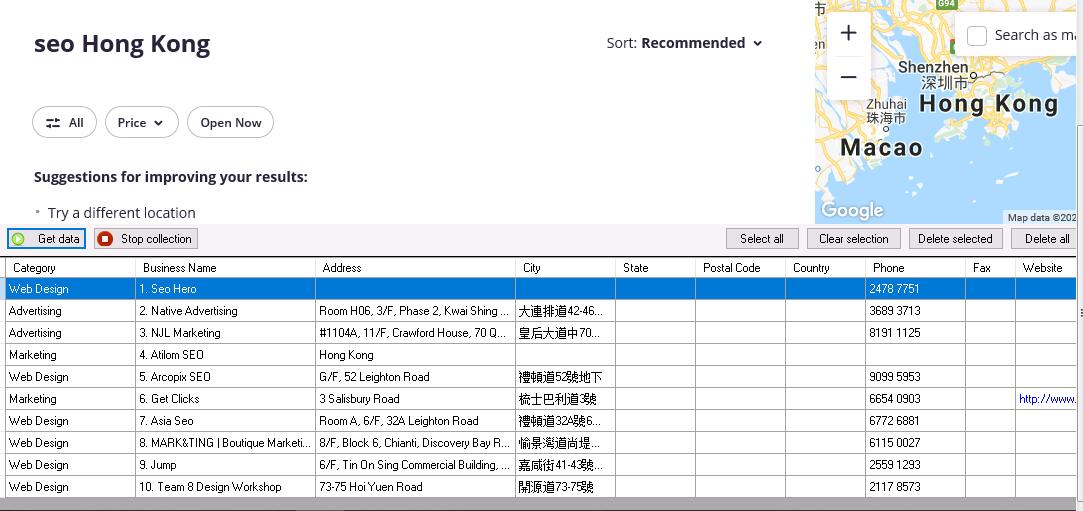Viewport: 1083px width, 511px height.
Task: Click the Website column header
Action: click(x=1046, y=268)
